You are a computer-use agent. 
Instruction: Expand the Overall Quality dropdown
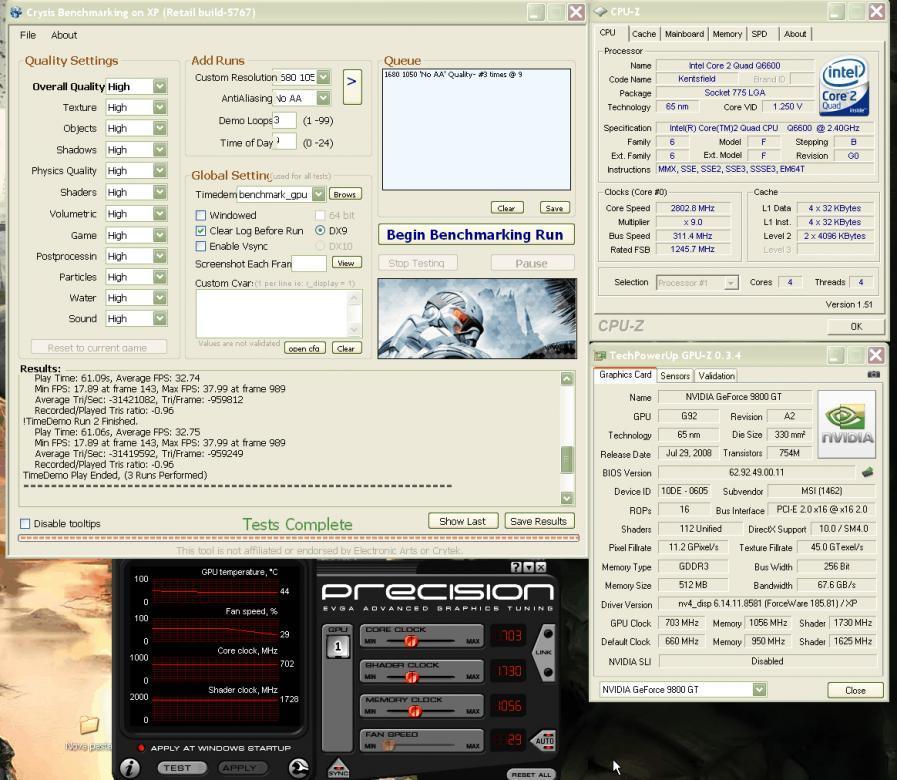coord(159,87)
